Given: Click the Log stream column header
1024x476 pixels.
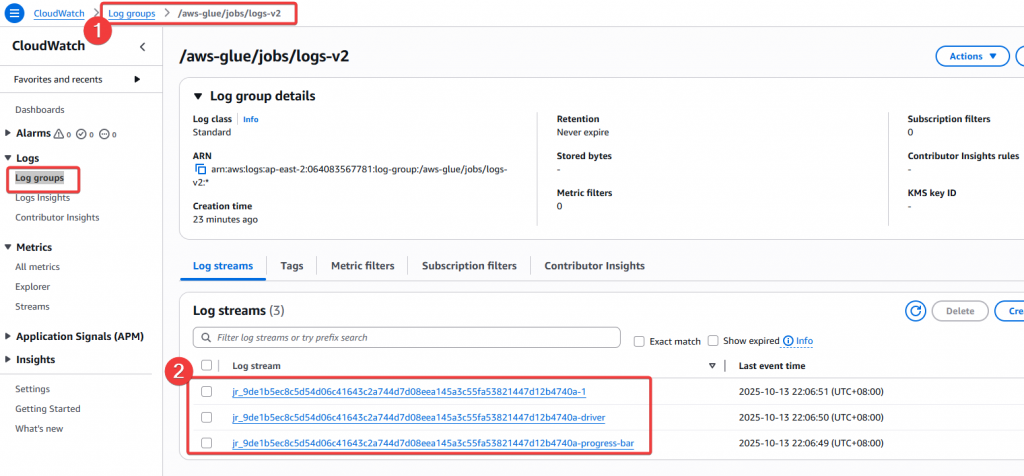Looking at the screenshot, I should [x=257, y=366].
